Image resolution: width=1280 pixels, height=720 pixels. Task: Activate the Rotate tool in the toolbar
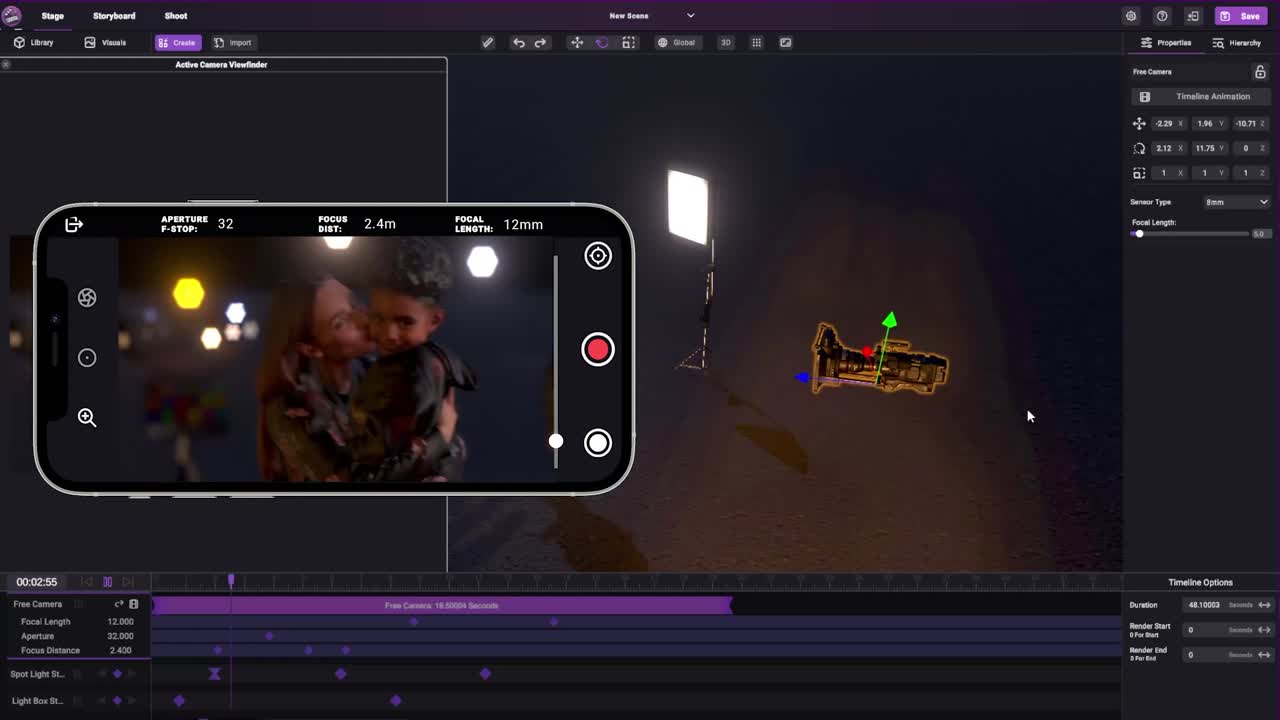point(601,42)
